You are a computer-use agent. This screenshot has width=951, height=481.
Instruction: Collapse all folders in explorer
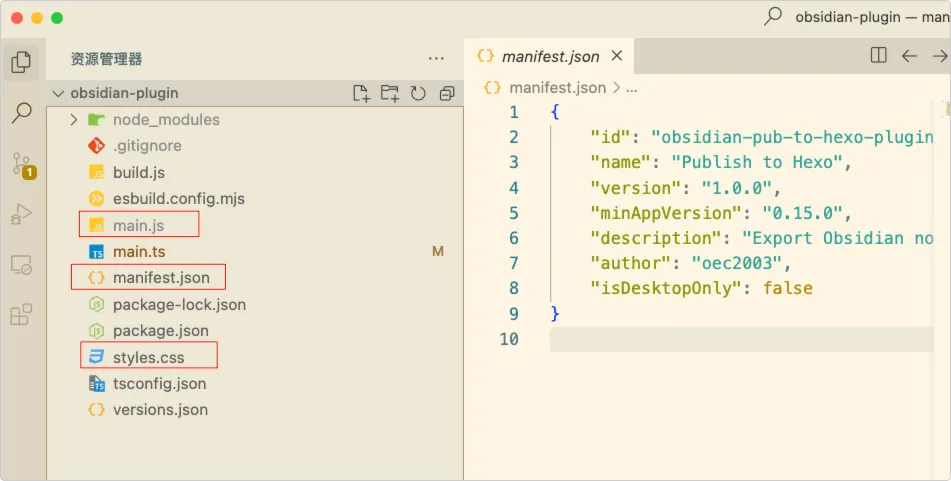coord(447,93)
